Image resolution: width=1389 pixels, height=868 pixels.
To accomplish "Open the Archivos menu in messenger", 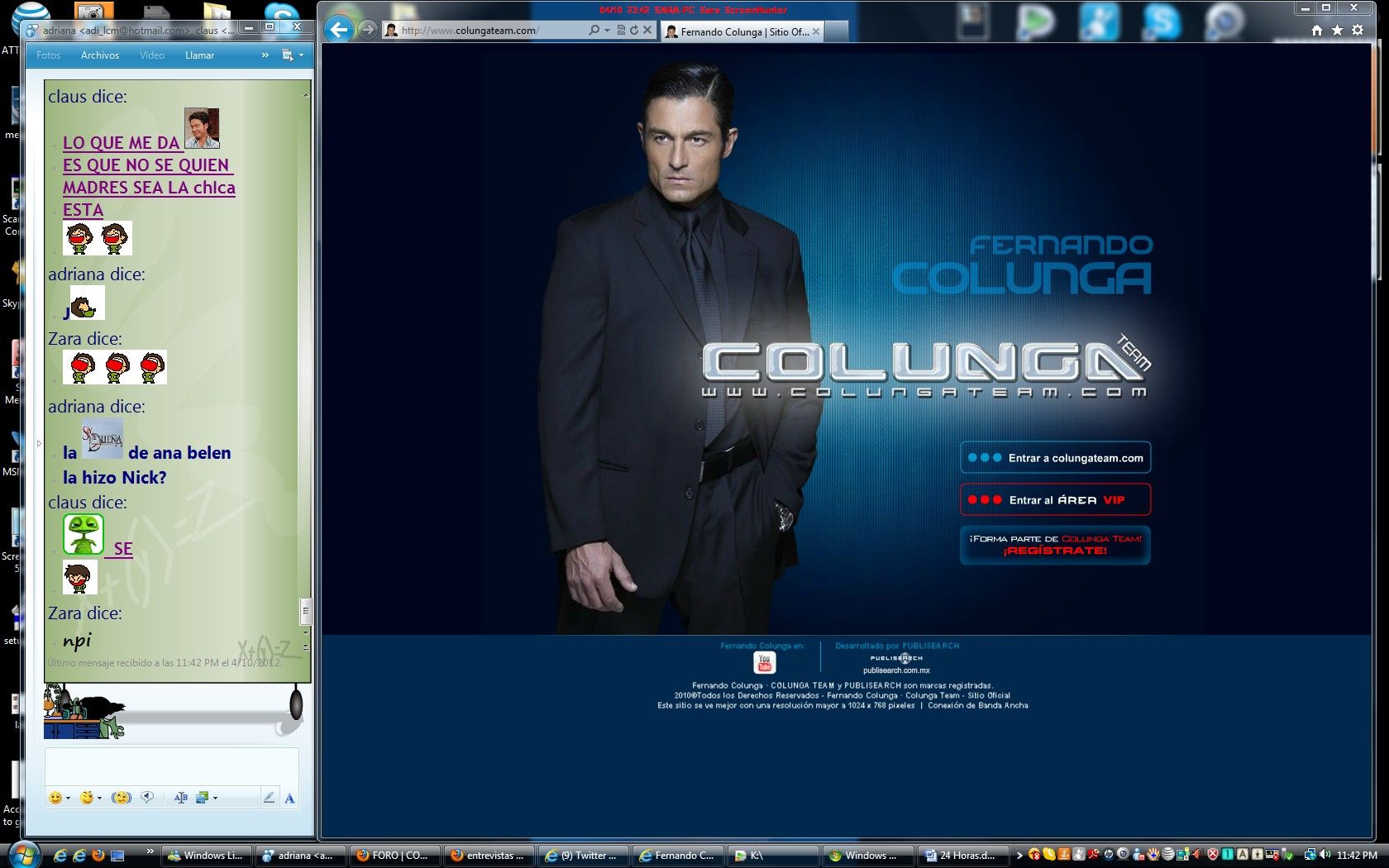I will [x=100, y=55].
